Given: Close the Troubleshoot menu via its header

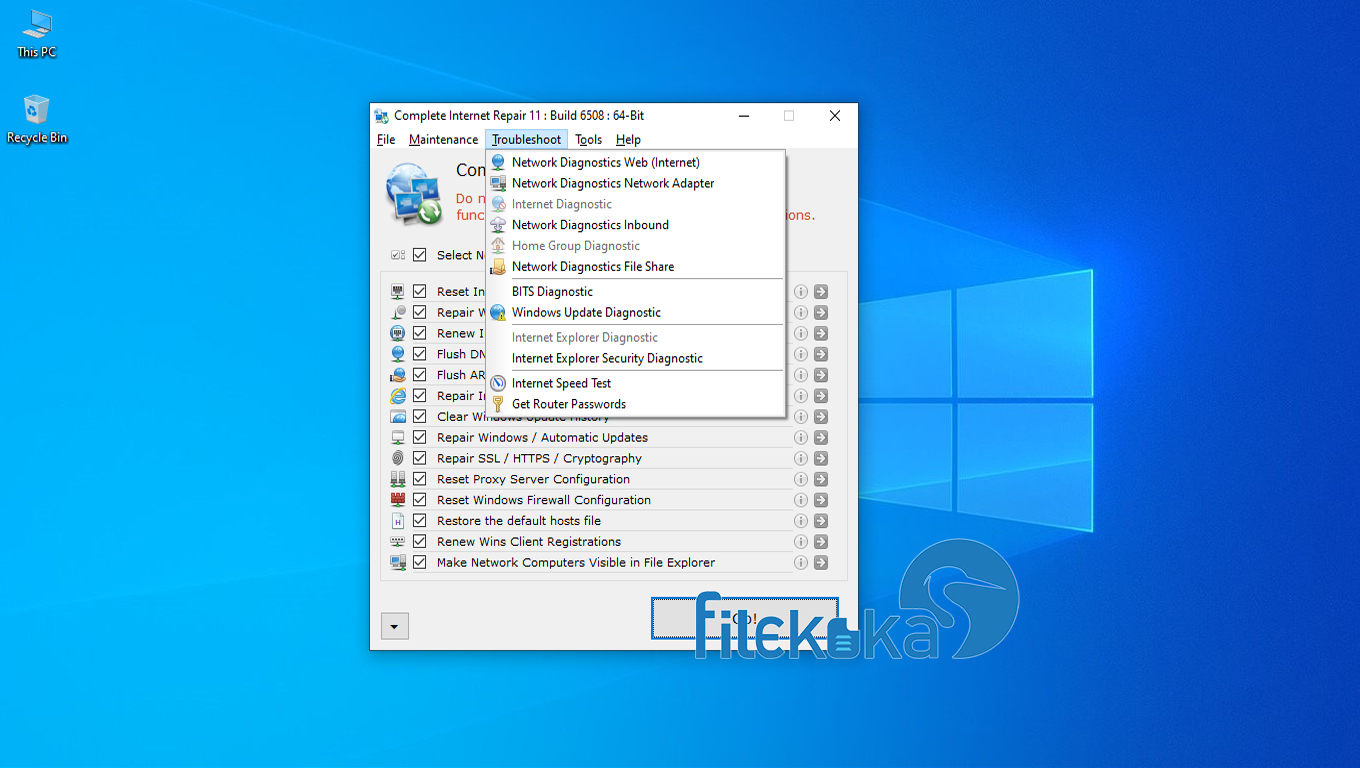Looking at the screenshot, I should tap(527, 140).
